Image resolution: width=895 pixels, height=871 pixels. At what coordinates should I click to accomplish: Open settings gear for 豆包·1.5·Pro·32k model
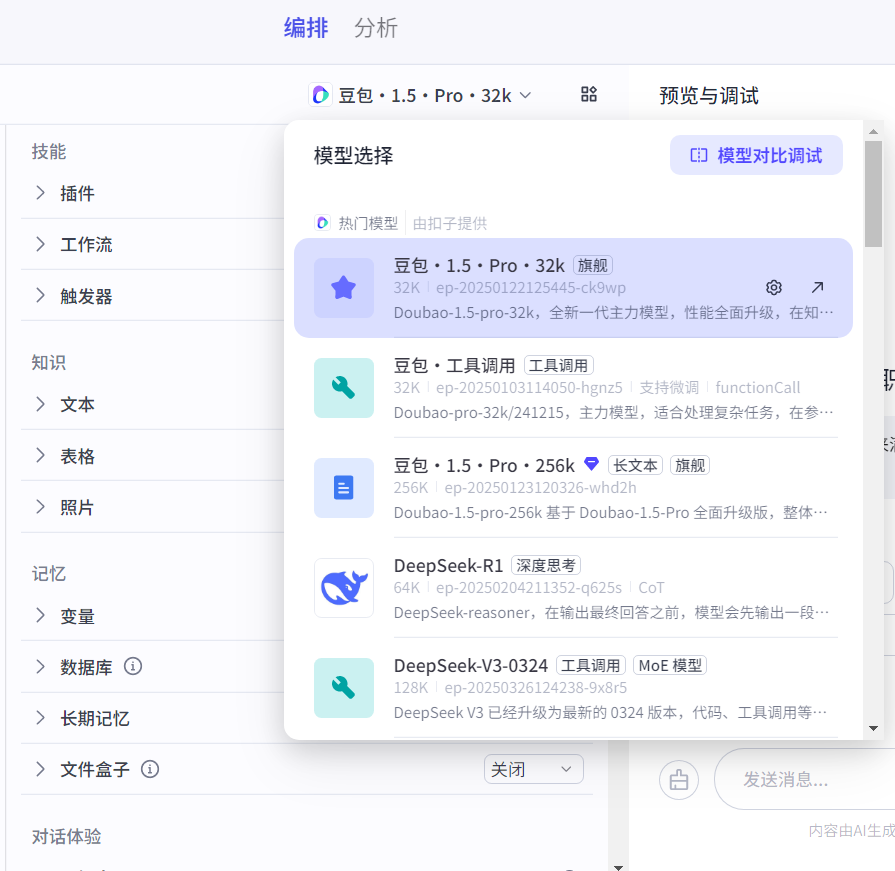click(773, 288)
